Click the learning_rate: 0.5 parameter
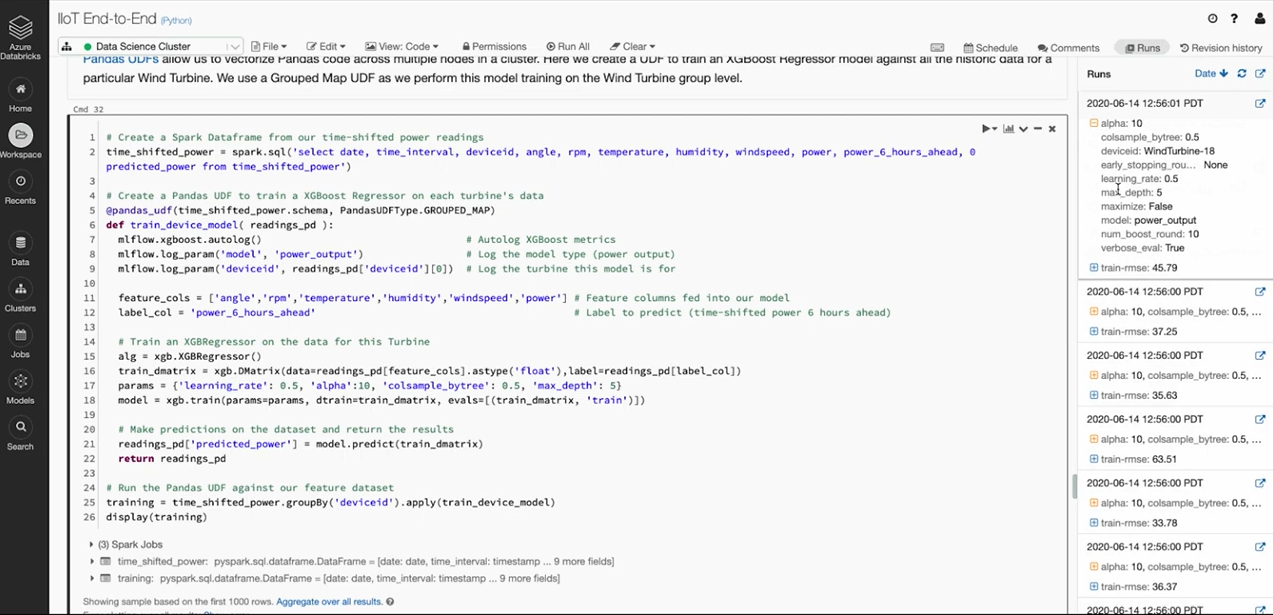Screen dimensions: 1273x615 point(1139,178)
